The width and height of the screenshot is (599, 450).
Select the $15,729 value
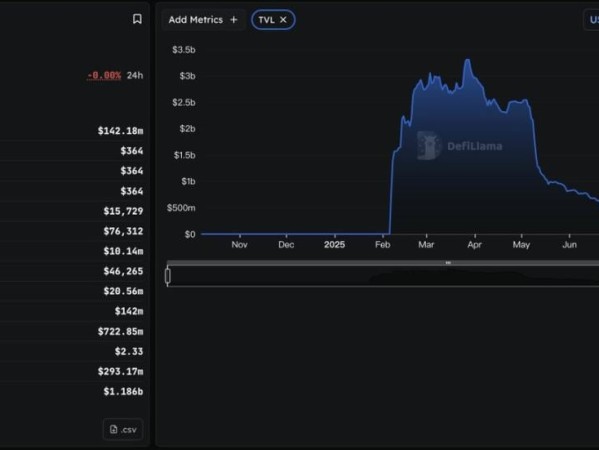coord(123,211)
